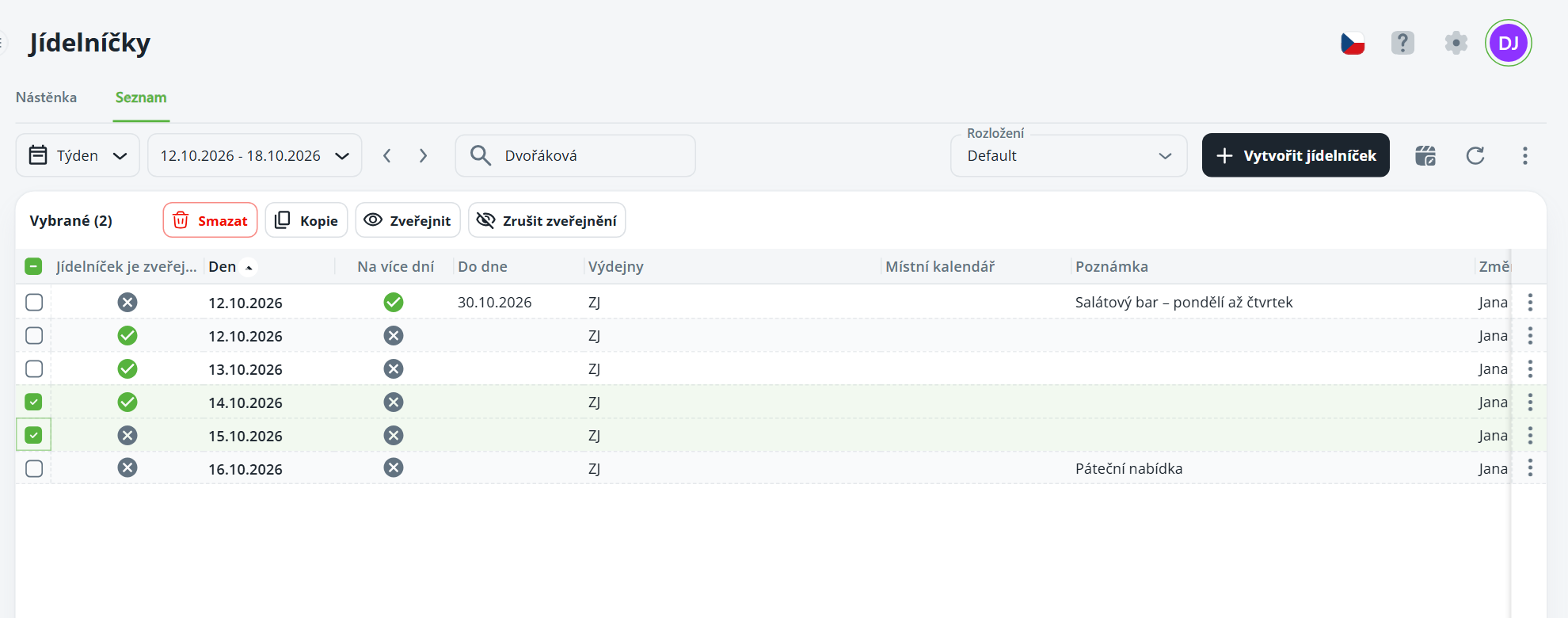Open row actions for 16.10.2026 entry
The width and height of the screenshot is (1568, 618).
pyautogui.click(x=1530, y=468)
